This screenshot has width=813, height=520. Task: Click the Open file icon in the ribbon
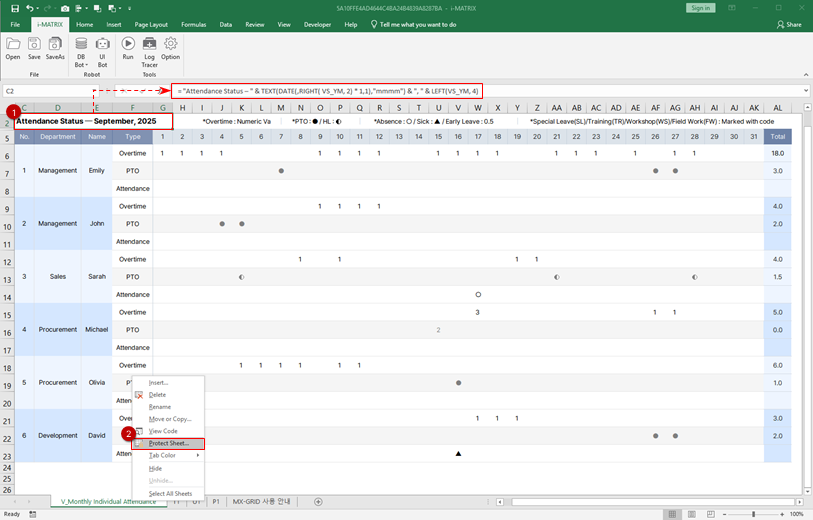(x=13, y=47)
